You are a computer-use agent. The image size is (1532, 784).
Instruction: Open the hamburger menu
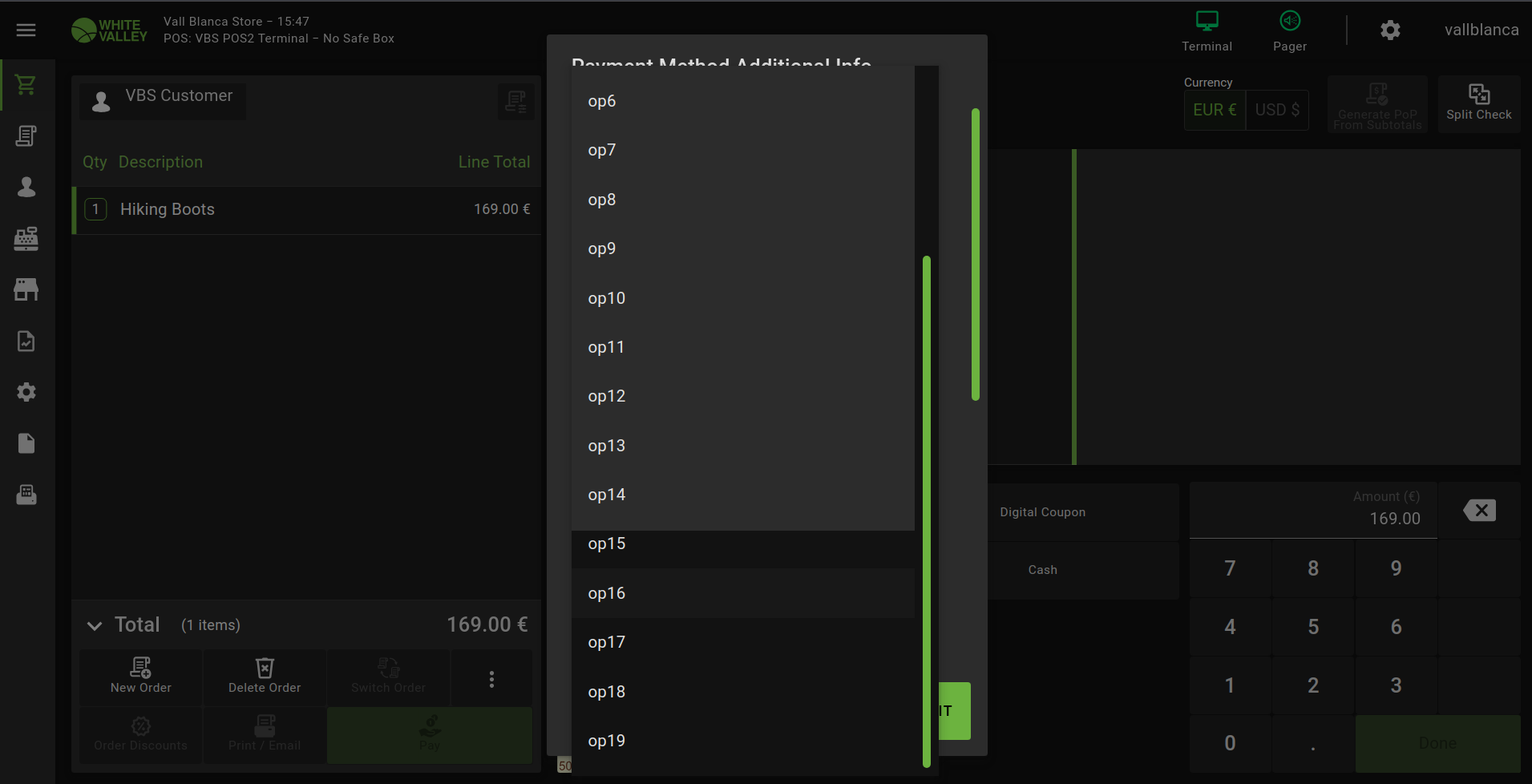pos(26,30)
